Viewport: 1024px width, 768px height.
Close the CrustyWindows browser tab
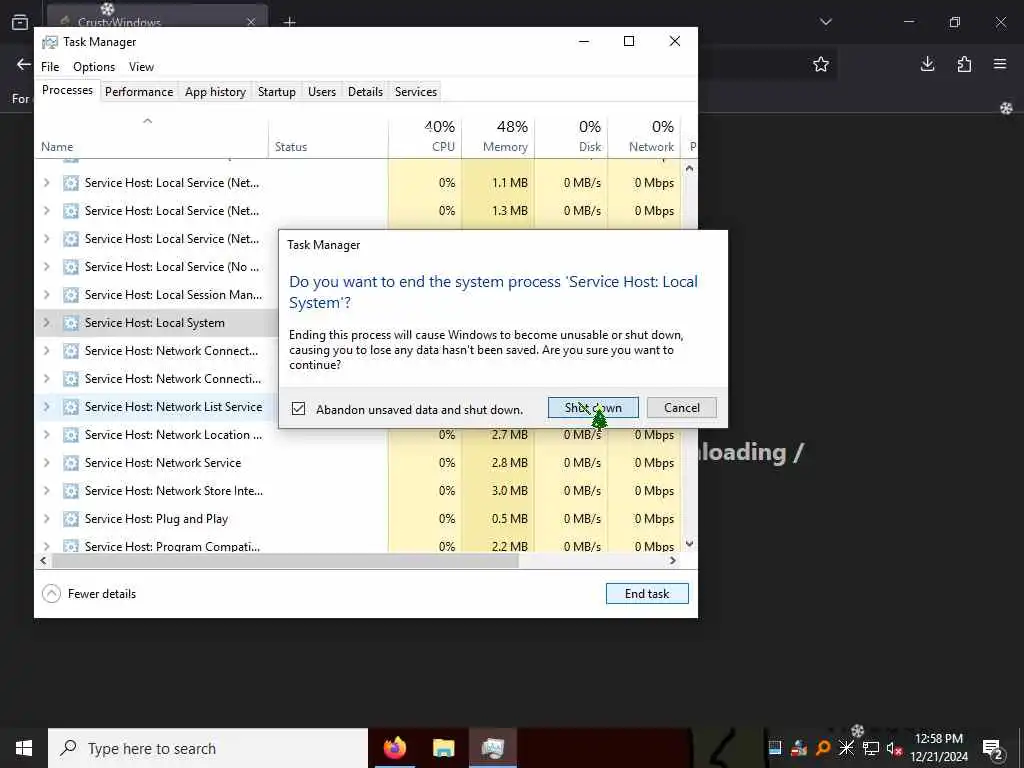251,22
